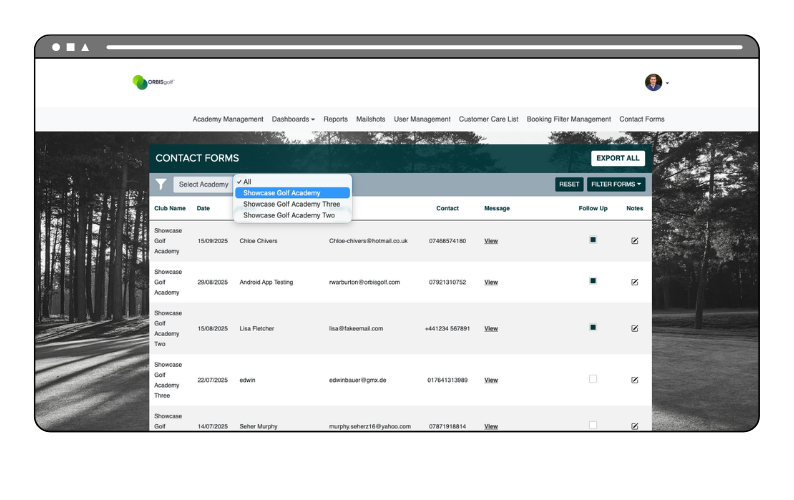Click the Notes column header
This screenshot has height=500, width=794.
click(x=634, y=208)
